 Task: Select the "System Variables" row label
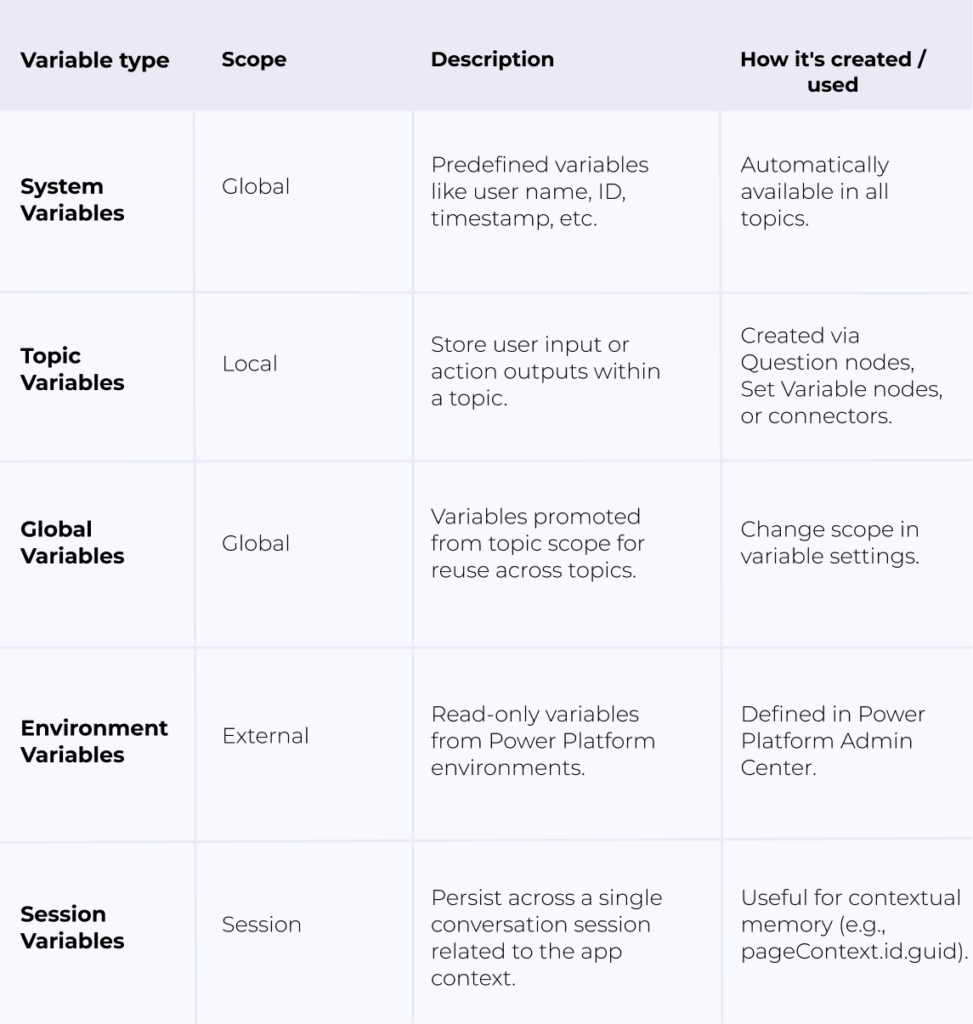tap(72, 199)
